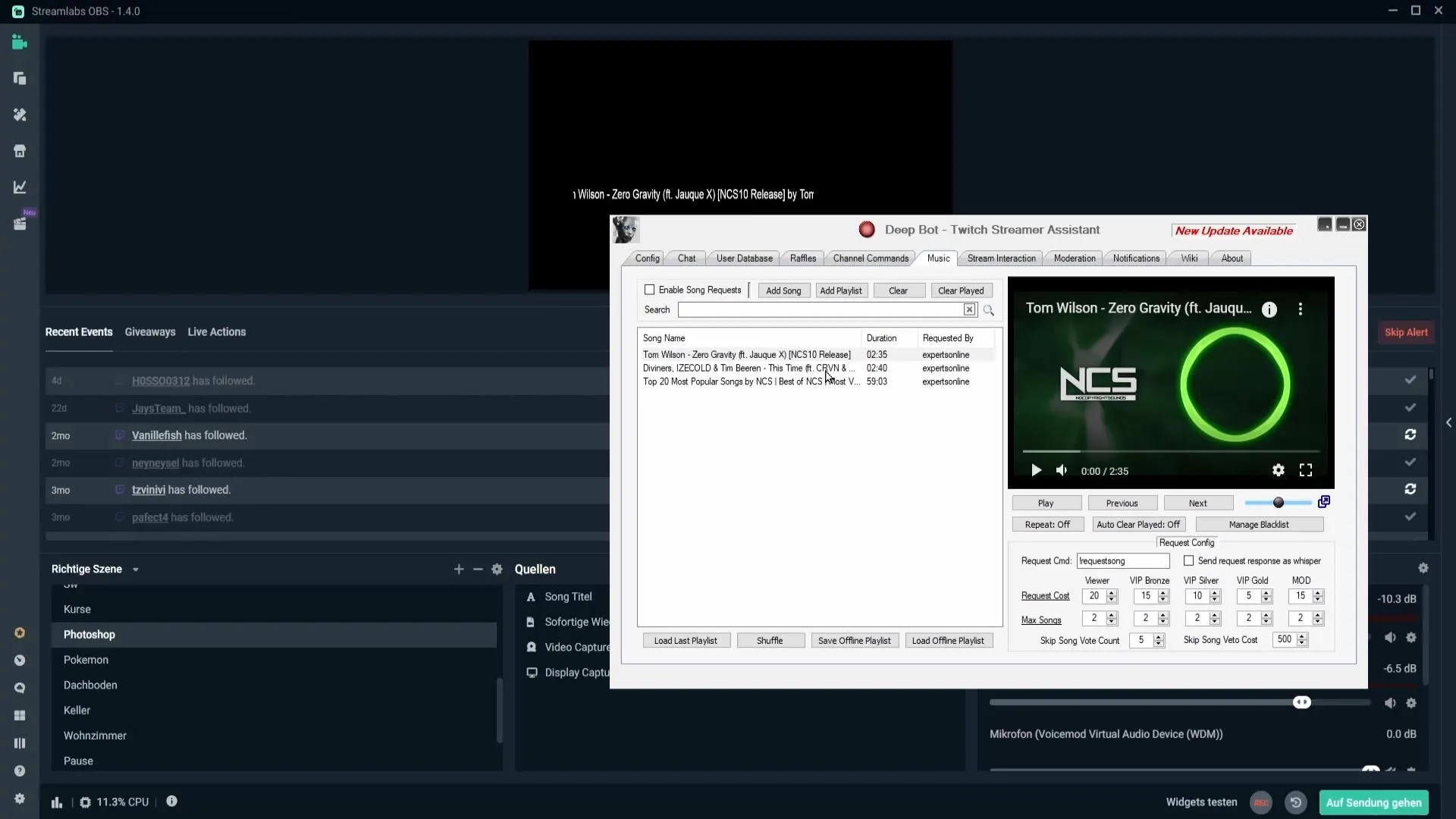Click the Add Song button
Viewport: 1456px width, 819px height.
point(783,290)
